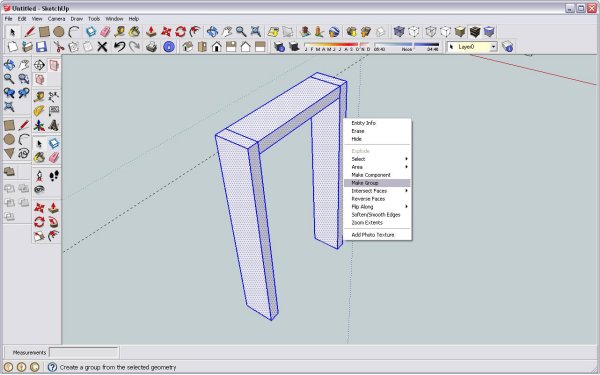Enable Shaded face style

(460, 31)
